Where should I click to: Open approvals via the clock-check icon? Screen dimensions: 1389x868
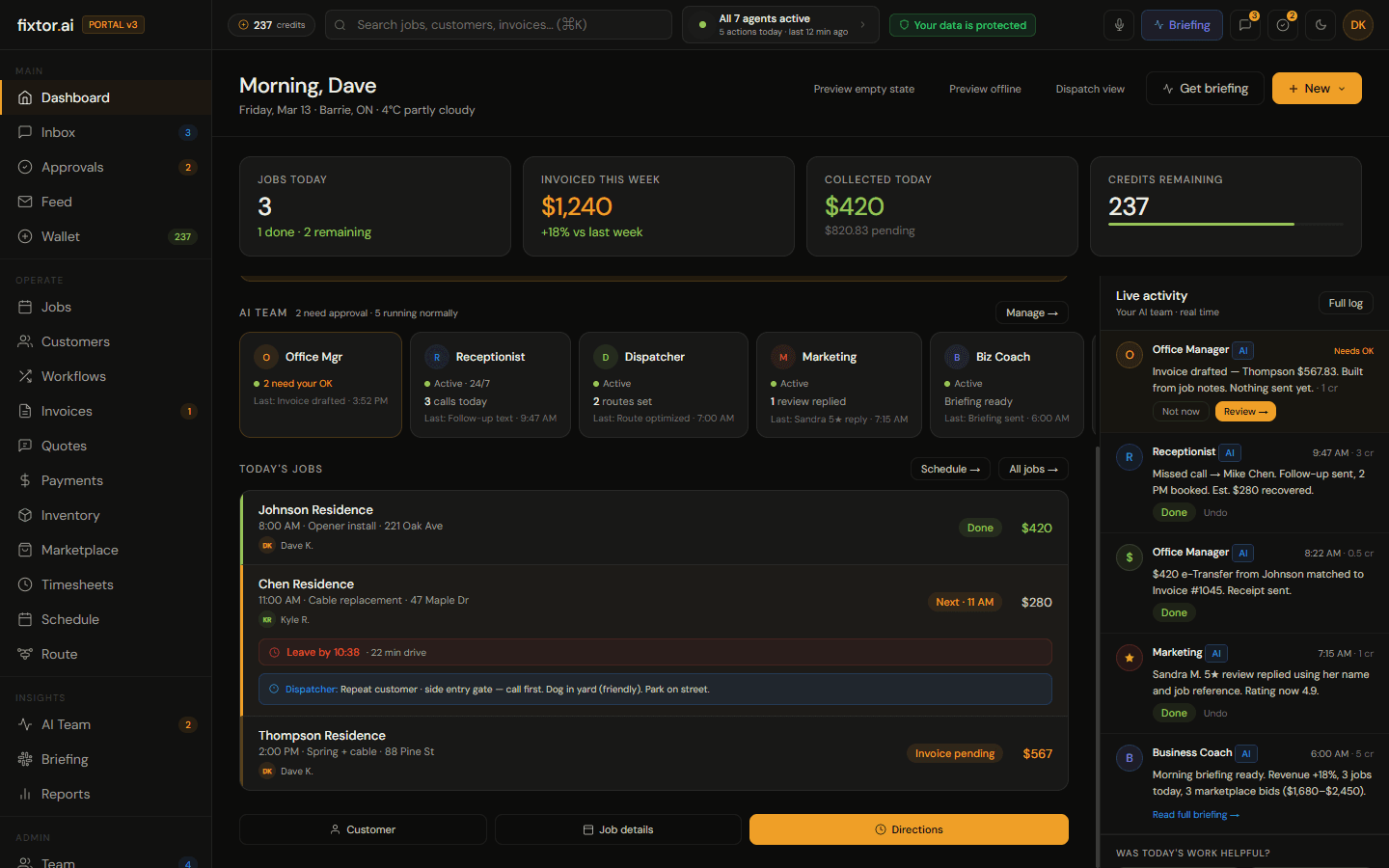[1282, 25]
